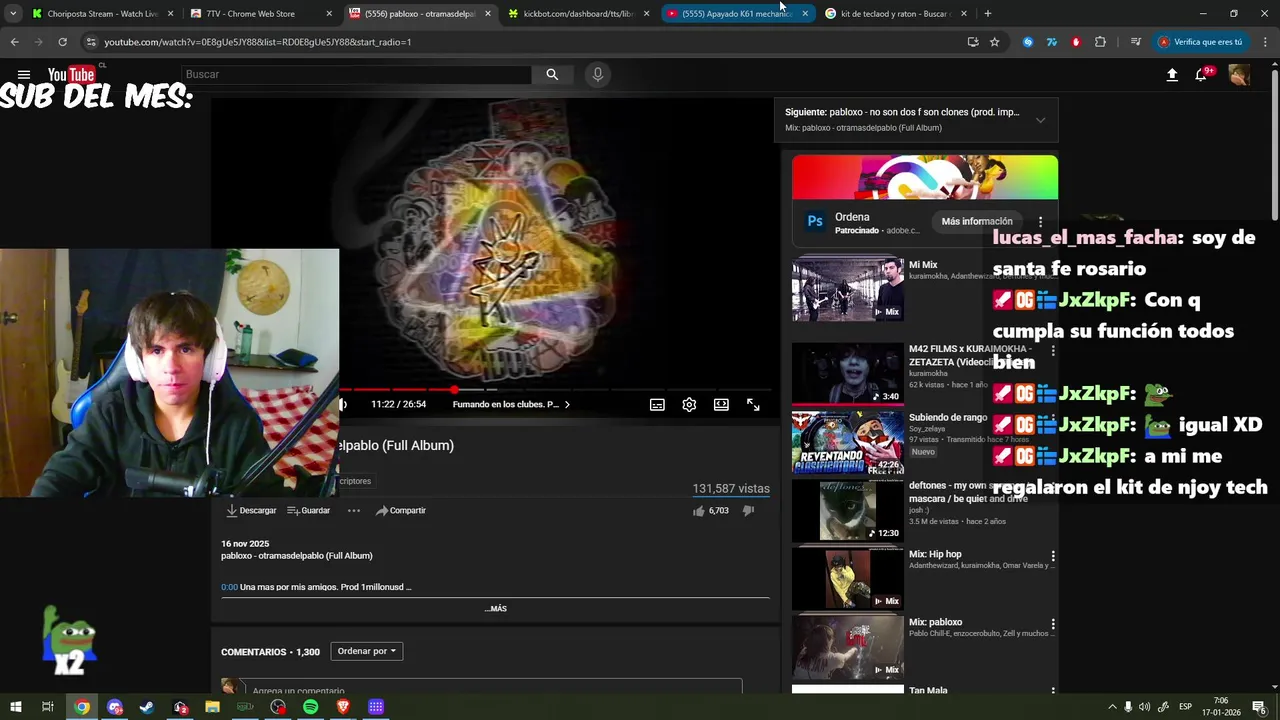Open the player settings gear
Viewport: 1280px width, 720px height.
(x=689, y=404)
